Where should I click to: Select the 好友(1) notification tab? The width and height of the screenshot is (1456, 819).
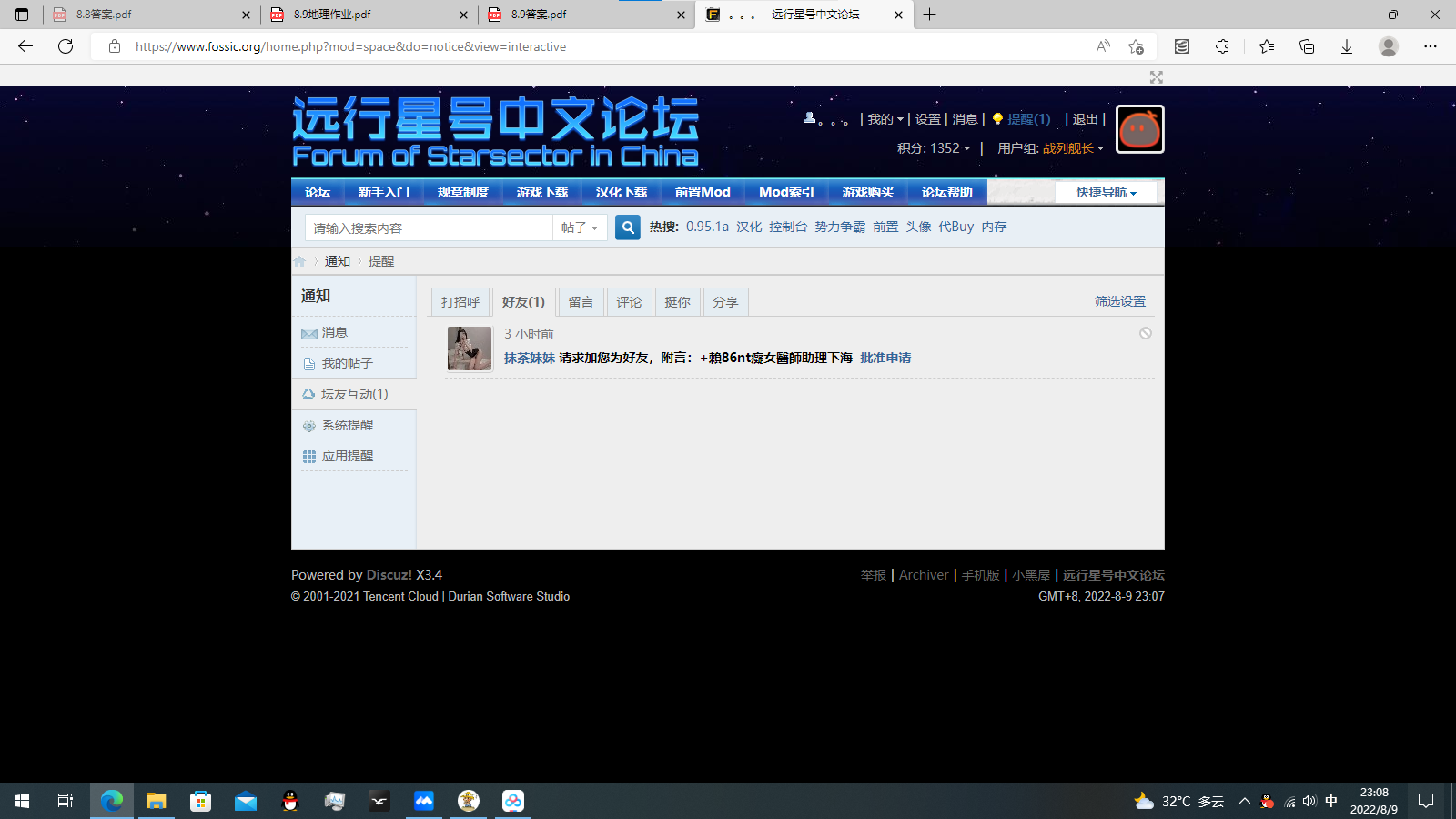(x=524, y=301)
